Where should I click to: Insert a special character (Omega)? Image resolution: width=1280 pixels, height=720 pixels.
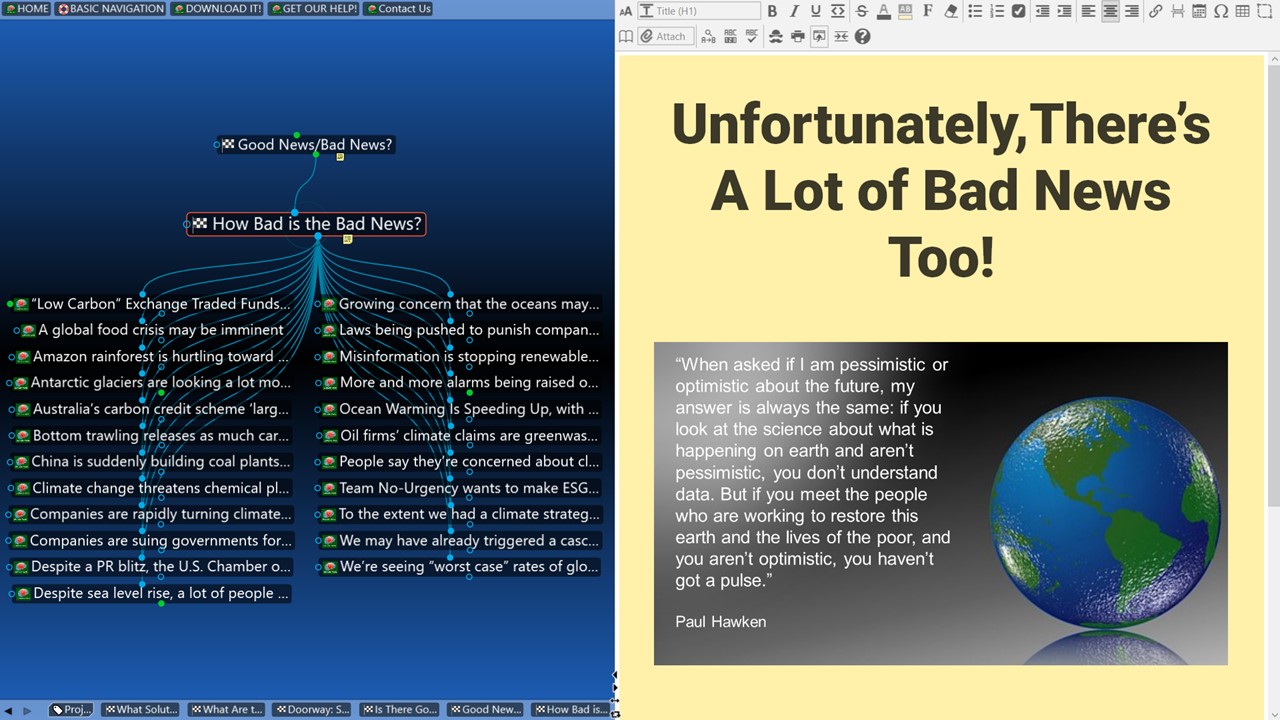(1221, 11)
